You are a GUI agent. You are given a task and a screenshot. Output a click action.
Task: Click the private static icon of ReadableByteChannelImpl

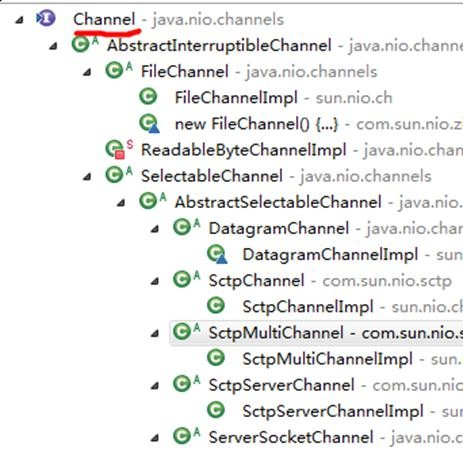(x=115, y=149)
